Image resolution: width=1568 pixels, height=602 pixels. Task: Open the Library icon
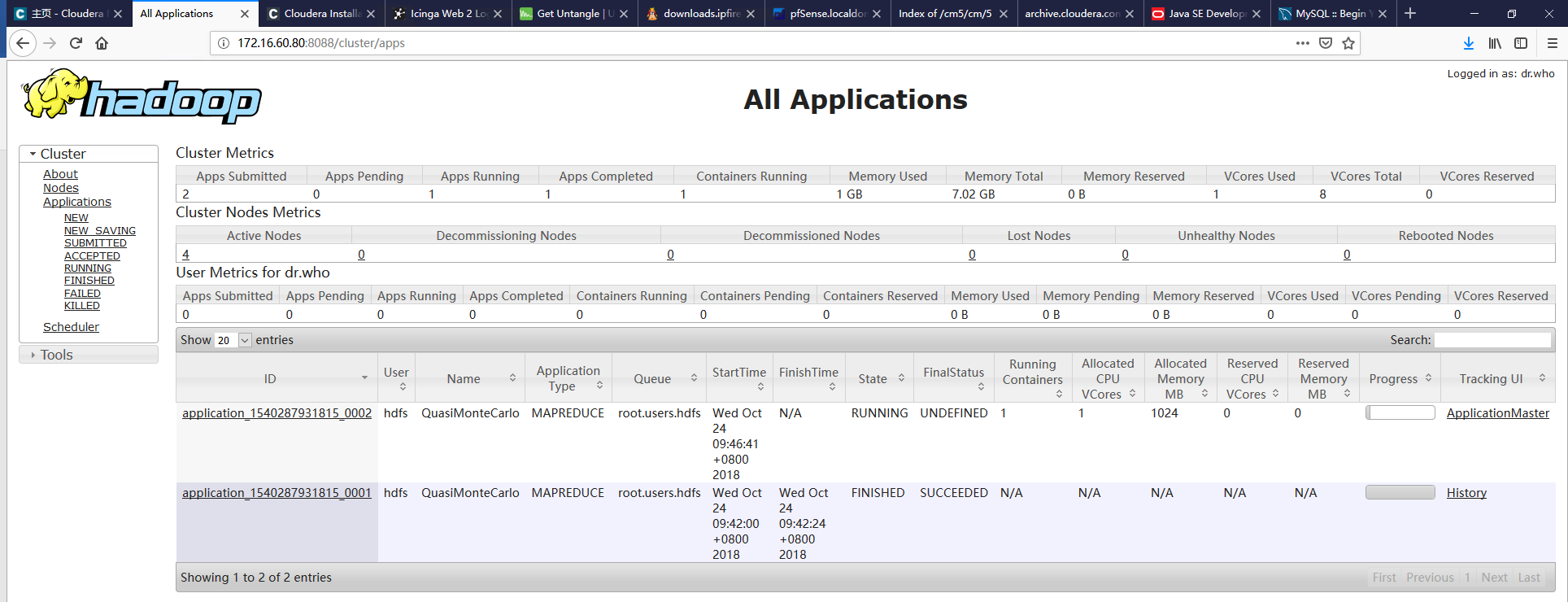tap(1495, 43)
